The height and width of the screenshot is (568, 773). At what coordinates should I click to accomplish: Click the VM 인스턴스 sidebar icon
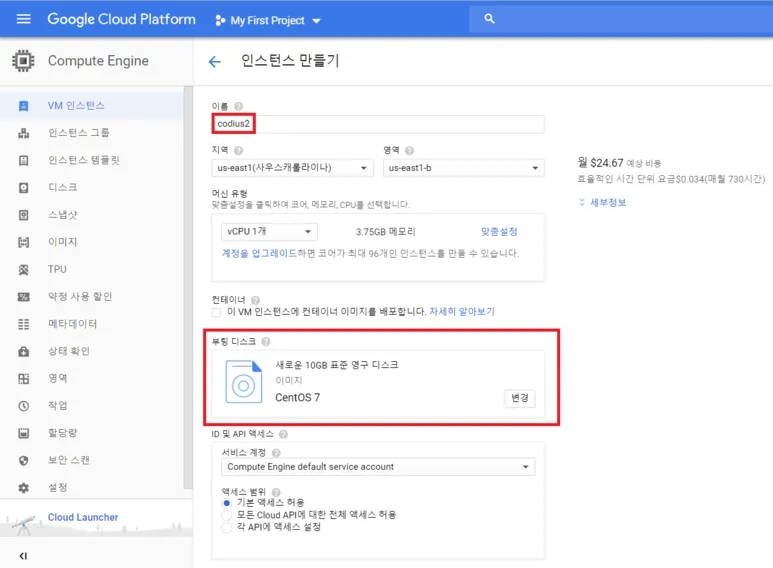[23, 106]
